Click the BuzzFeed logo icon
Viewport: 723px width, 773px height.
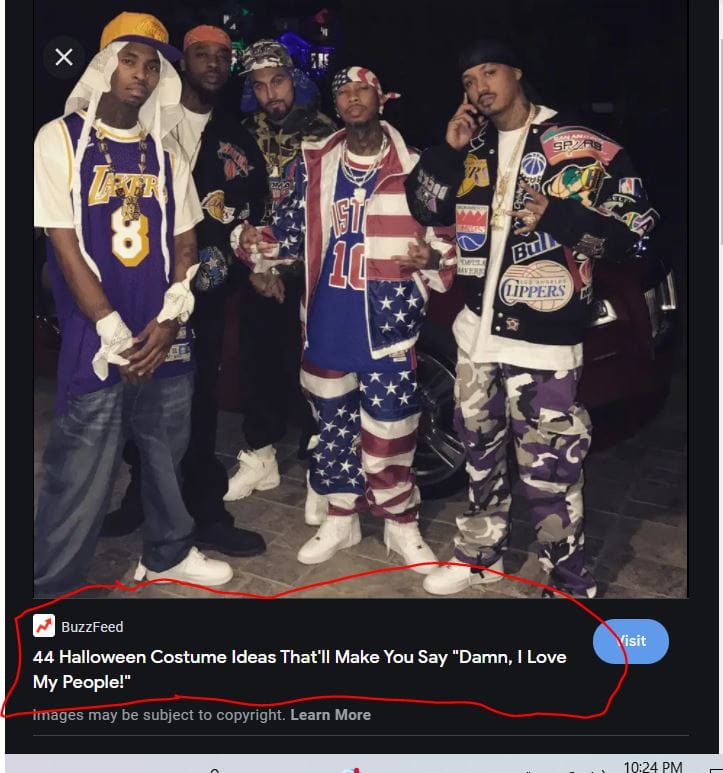(x=44, y=627)
